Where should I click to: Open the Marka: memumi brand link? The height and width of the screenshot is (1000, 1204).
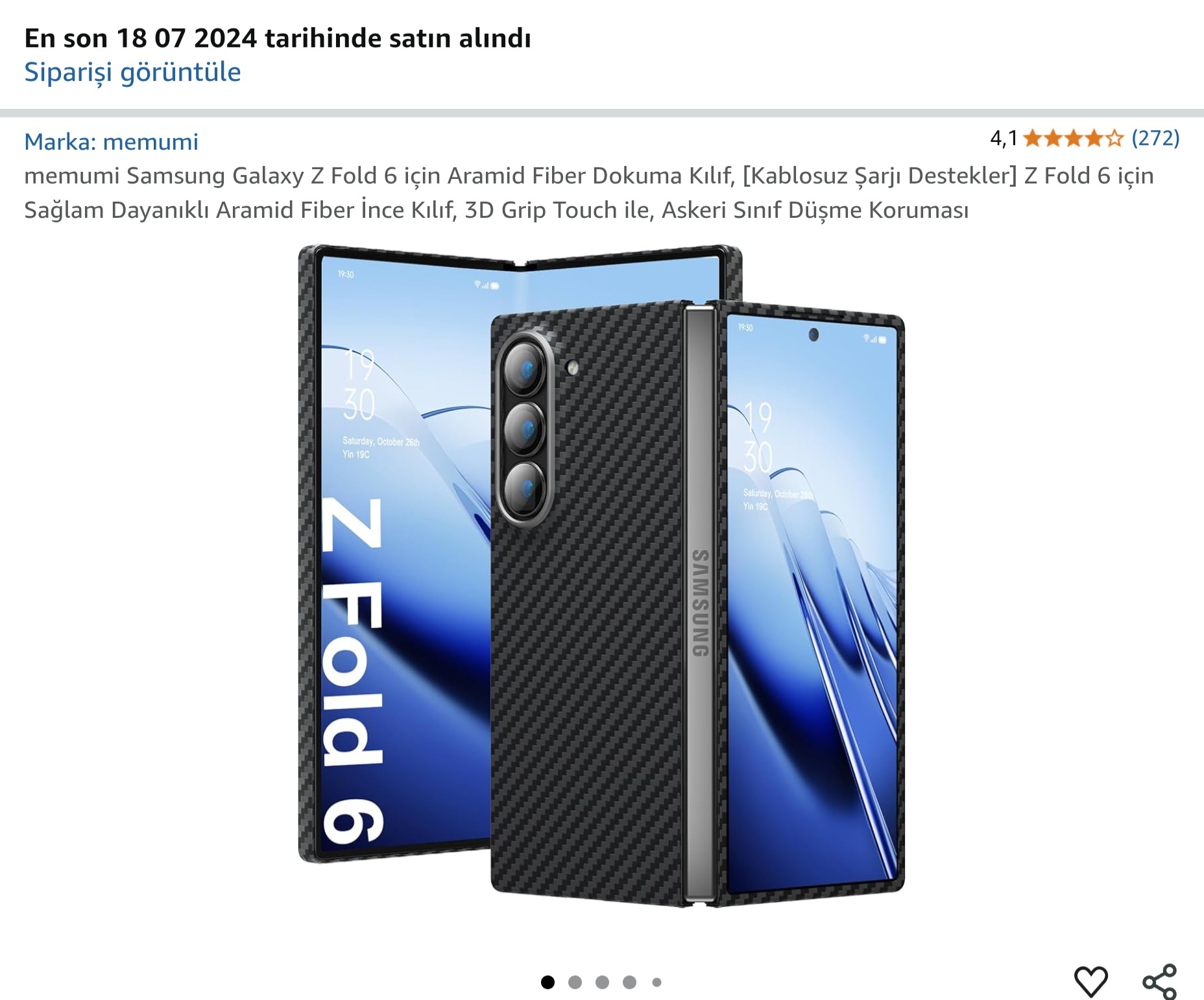[x=111, y=141]
